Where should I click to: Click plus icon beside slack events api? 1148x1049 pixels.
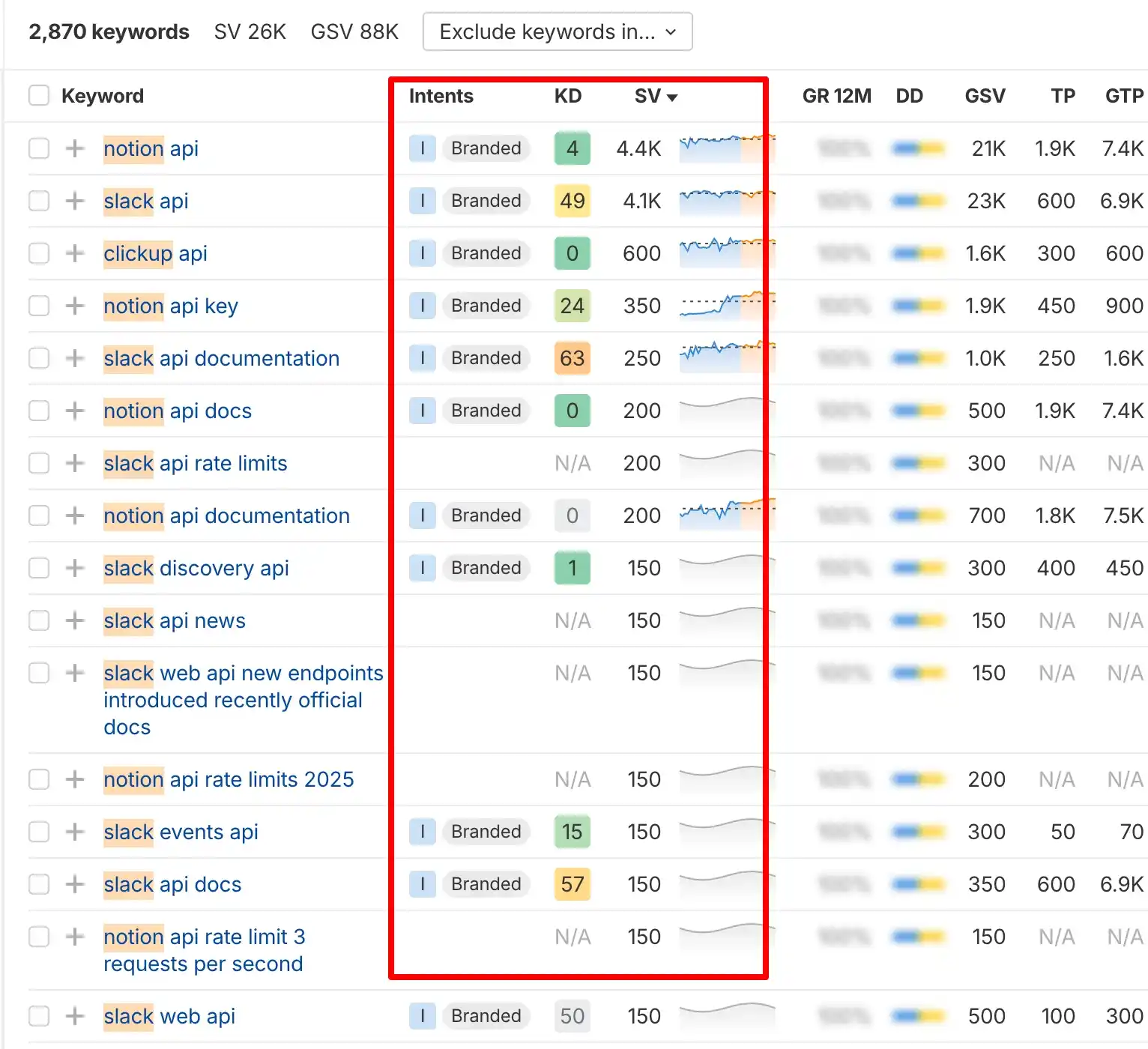75,832
